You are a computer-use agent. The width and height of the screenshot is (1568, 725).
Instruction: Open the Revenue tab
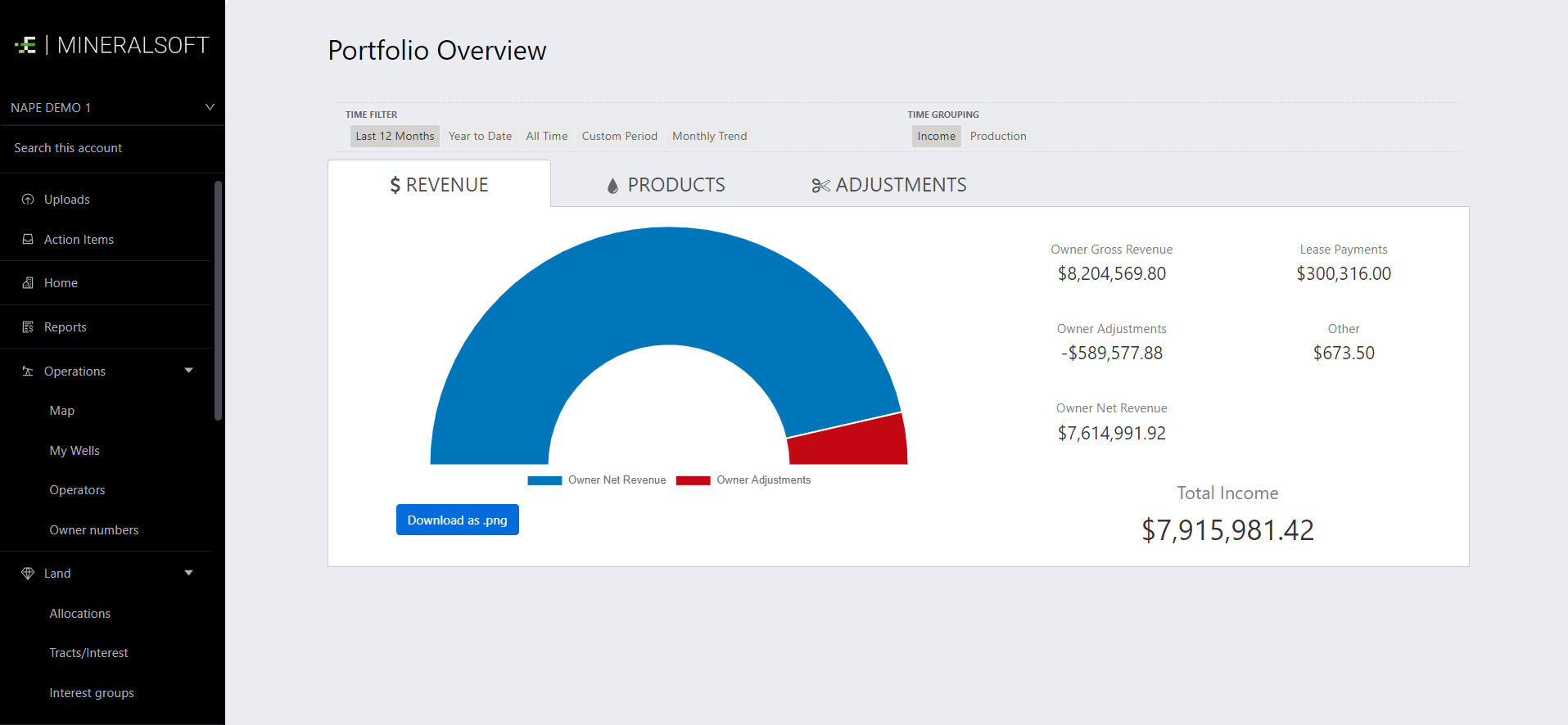439,185
